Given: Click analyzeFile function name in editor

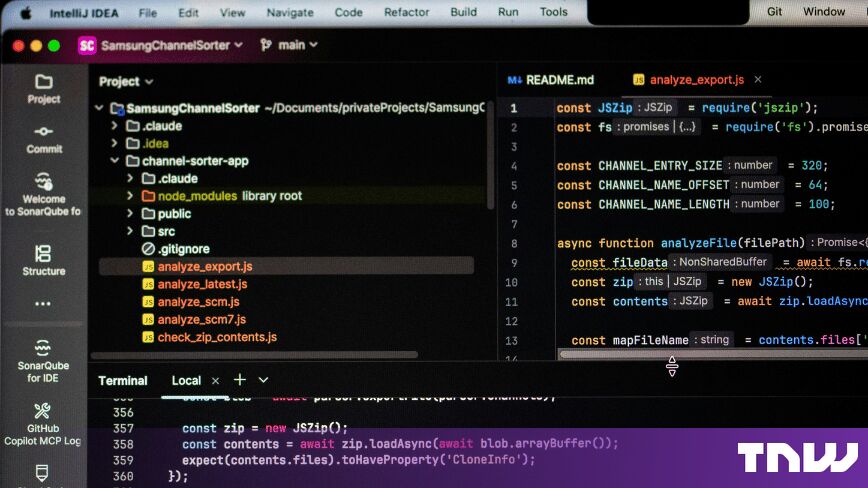Looking at the screenshot, I should [699, 243].
